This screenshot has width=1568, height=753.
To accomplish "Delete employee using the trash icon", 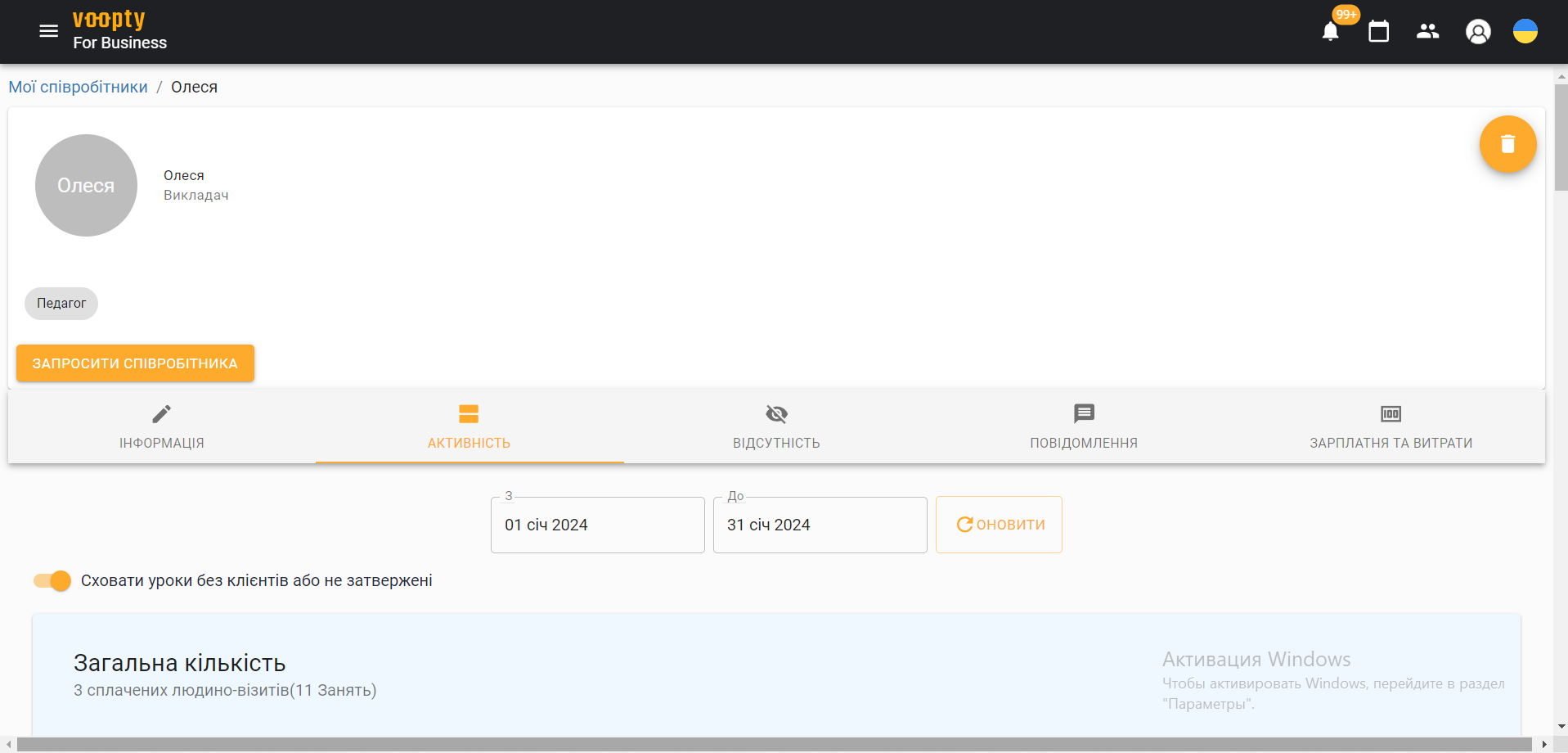I will 1507,144.
